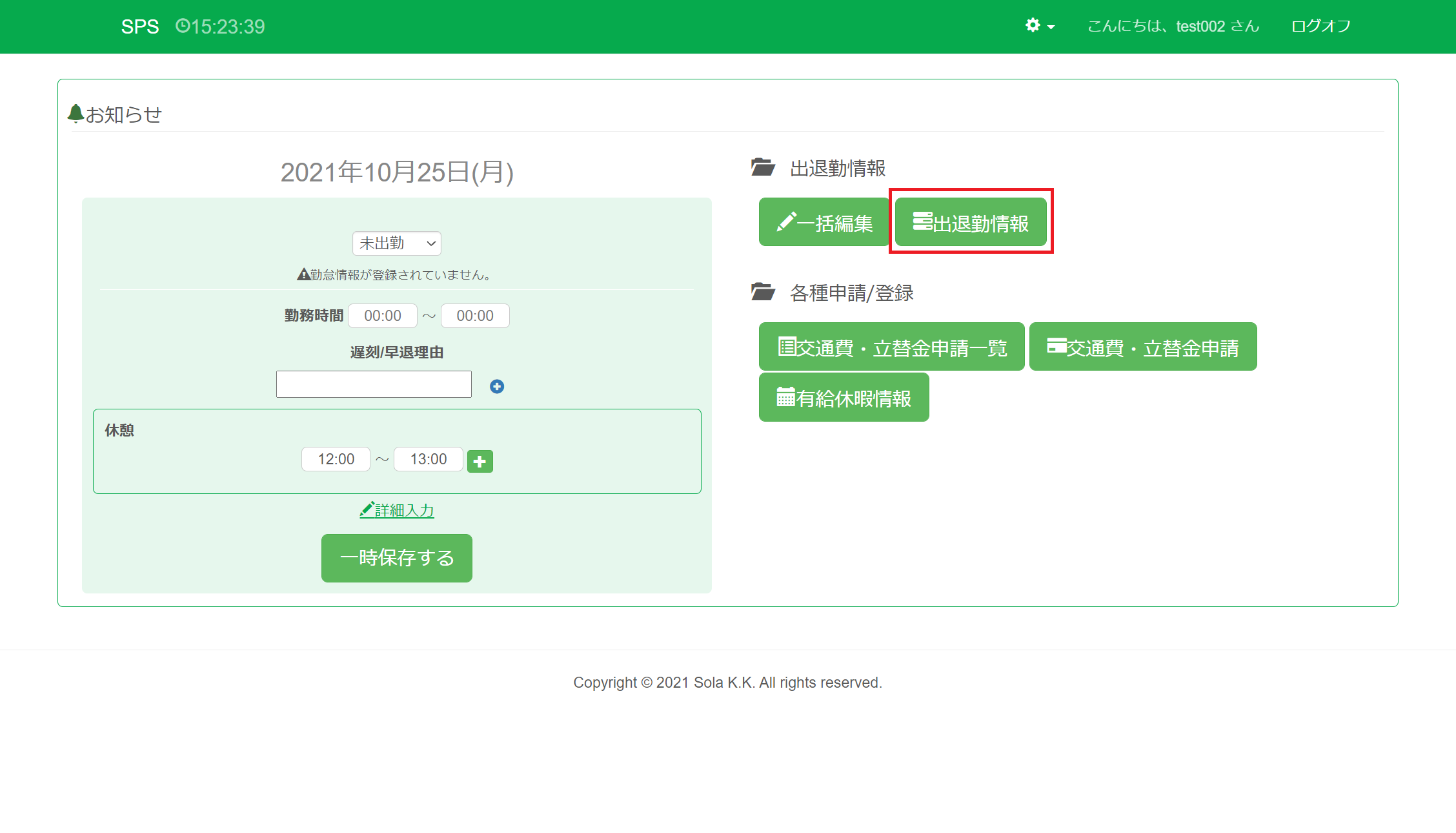Click the folder icon beside 各種申請/登録 heading
This screenshot has height=833, width=1456.
(763, 292)
